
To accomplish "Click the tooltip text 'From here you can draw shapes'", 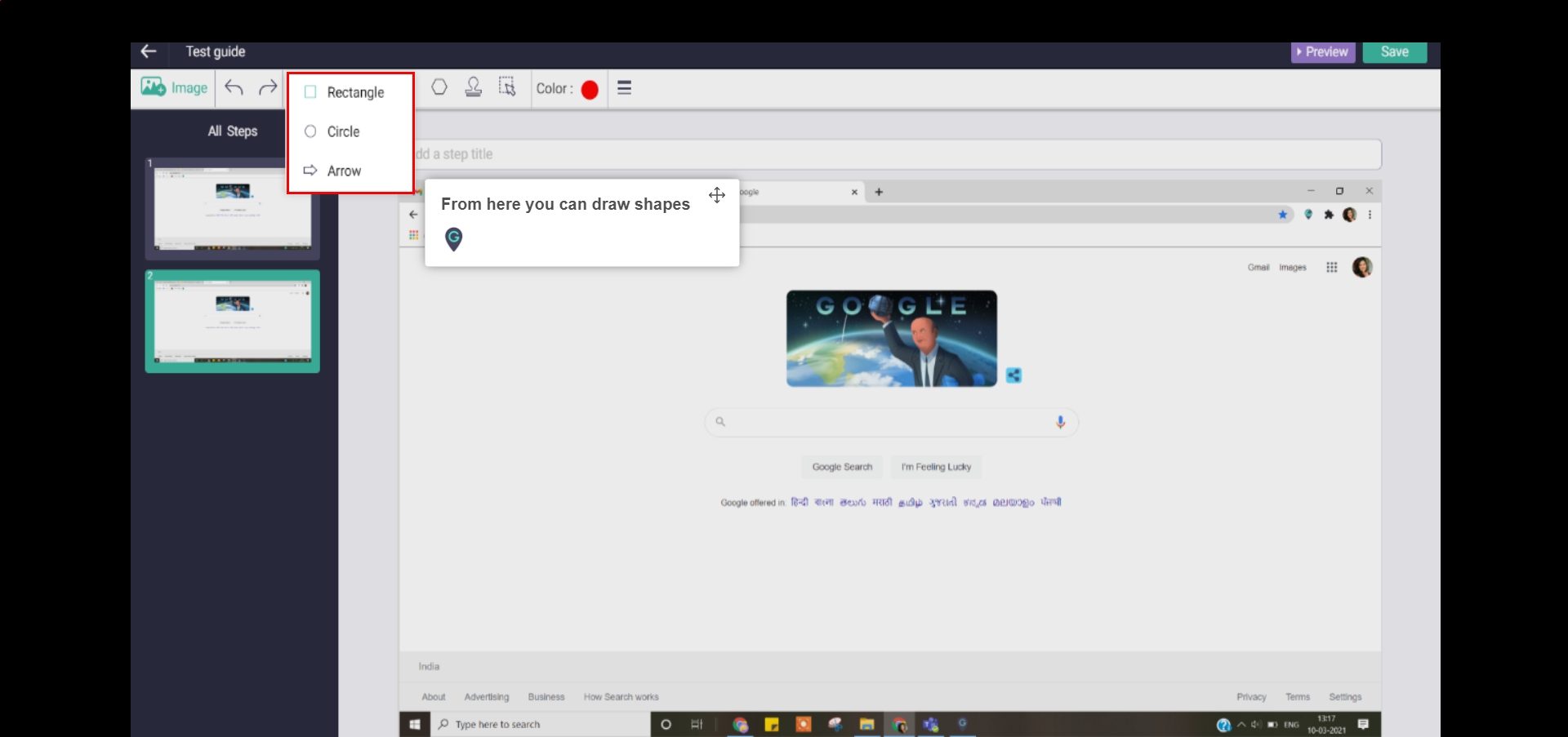I will [565, 204].
